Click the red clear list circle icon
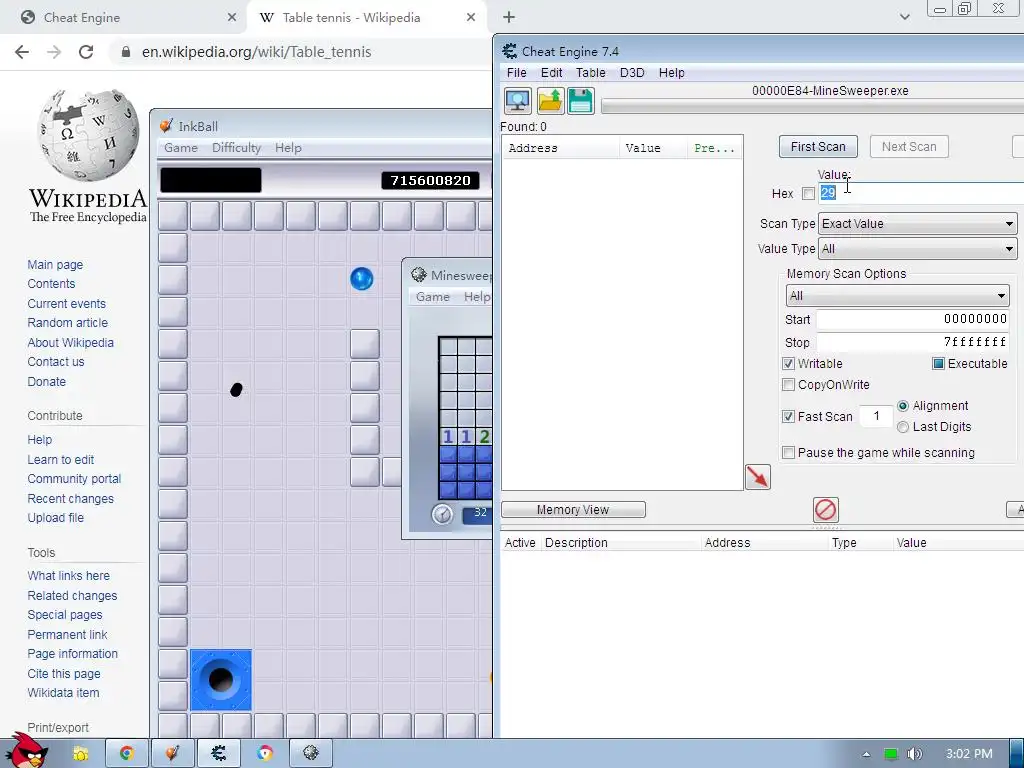The image size is (1024, 768). [x=825, y=509]
